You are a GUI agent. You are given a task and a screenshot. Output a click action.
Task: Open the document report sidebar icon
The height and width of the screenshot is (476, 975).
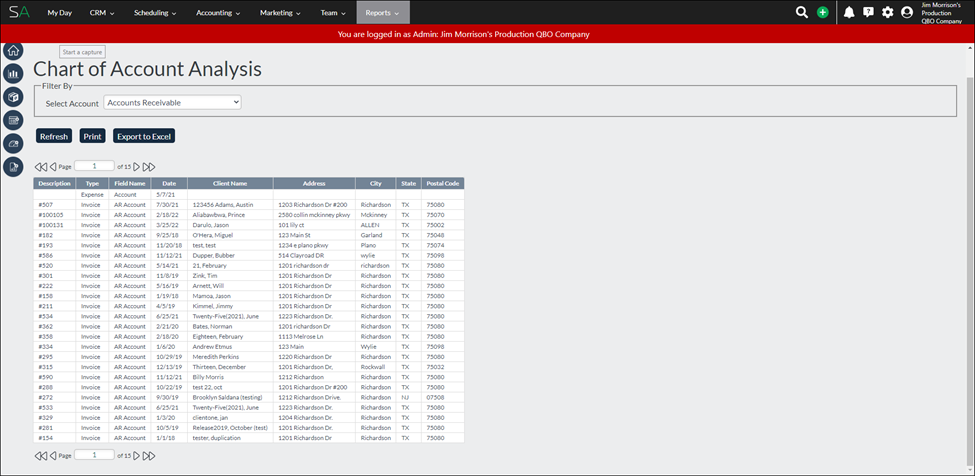pos(12,166)
